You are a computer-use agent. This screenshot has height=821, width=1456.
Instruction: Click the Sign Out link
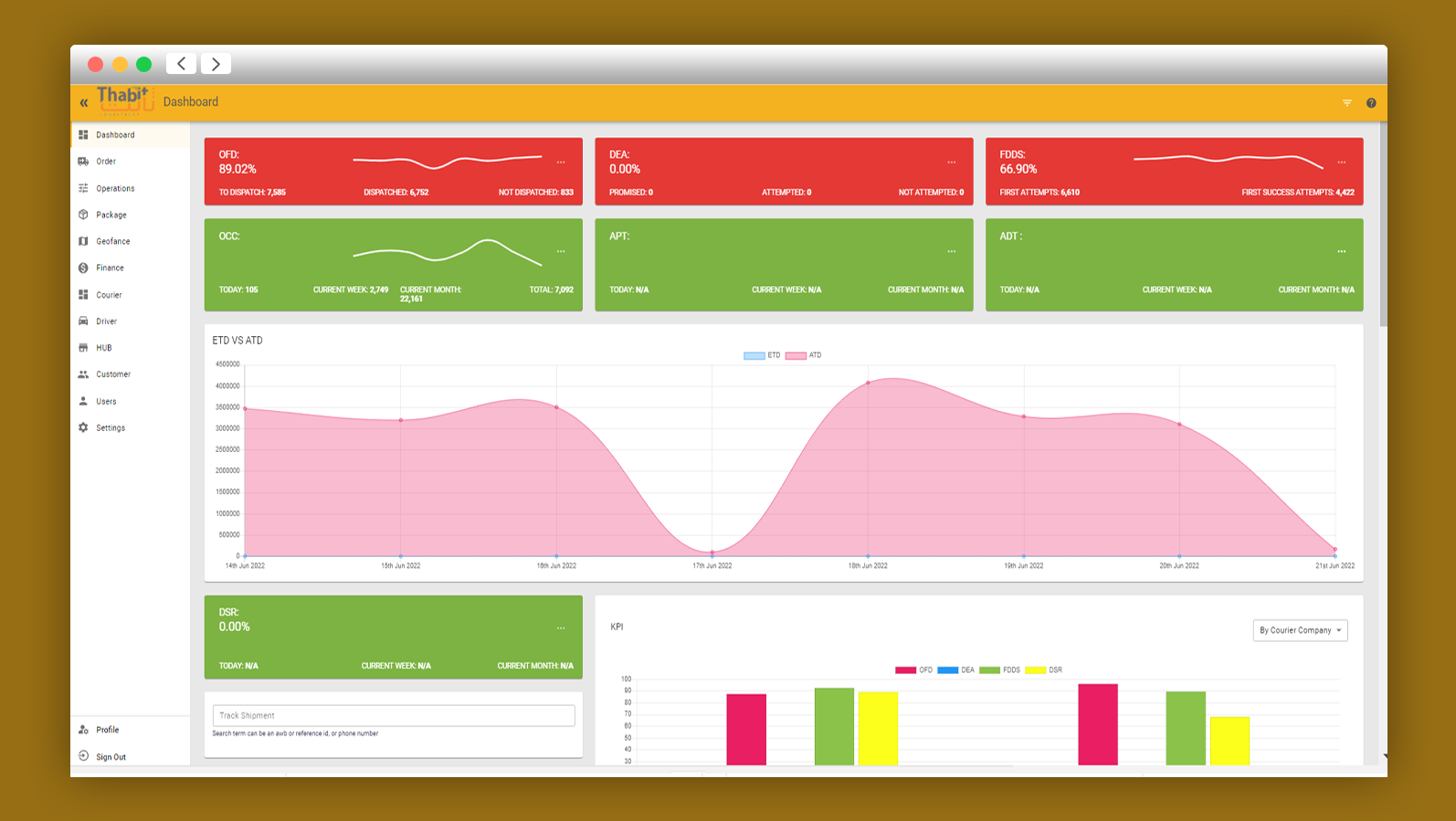point(111,757)
